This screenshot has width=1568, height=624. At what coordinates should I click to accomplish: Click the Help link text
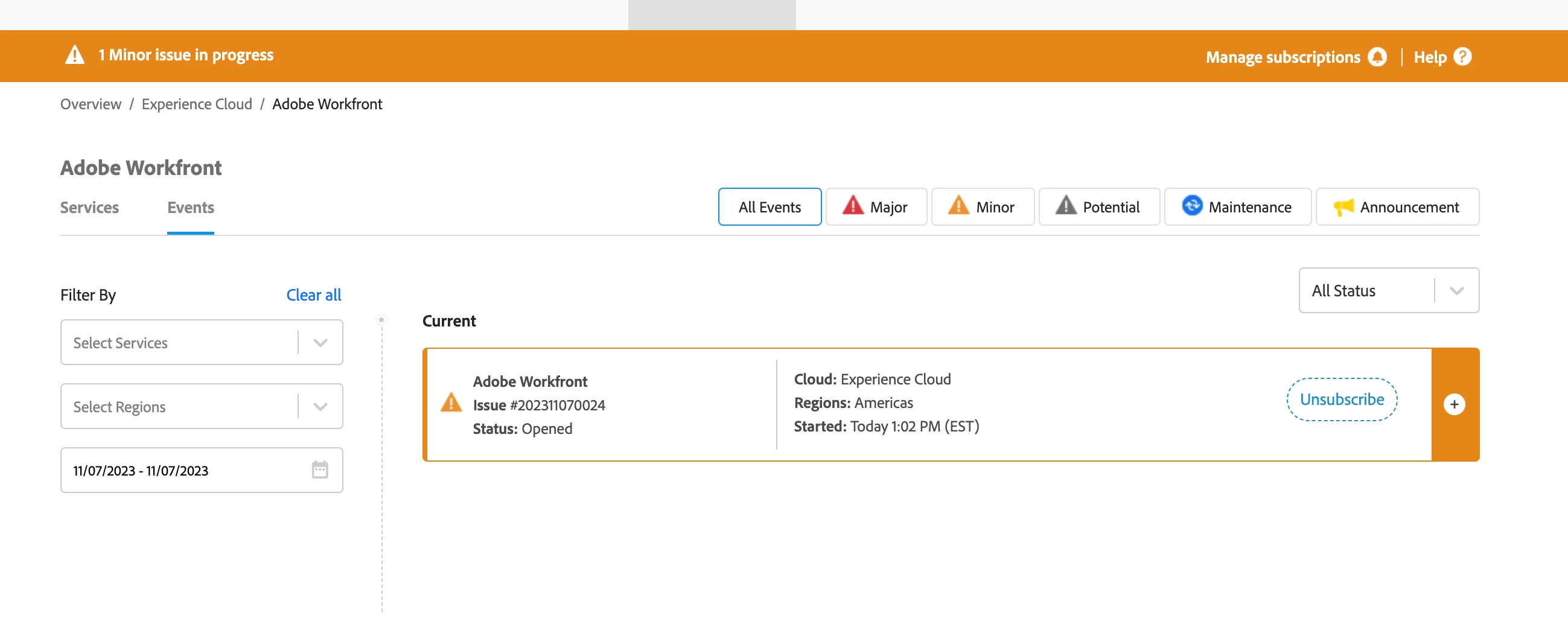(x=1430, y=57)
